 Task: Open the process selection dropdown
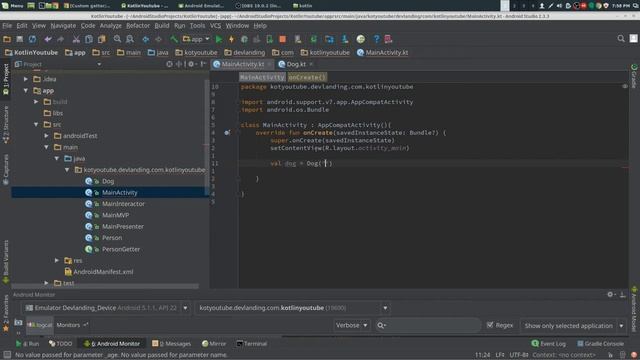tap(385, 308)
